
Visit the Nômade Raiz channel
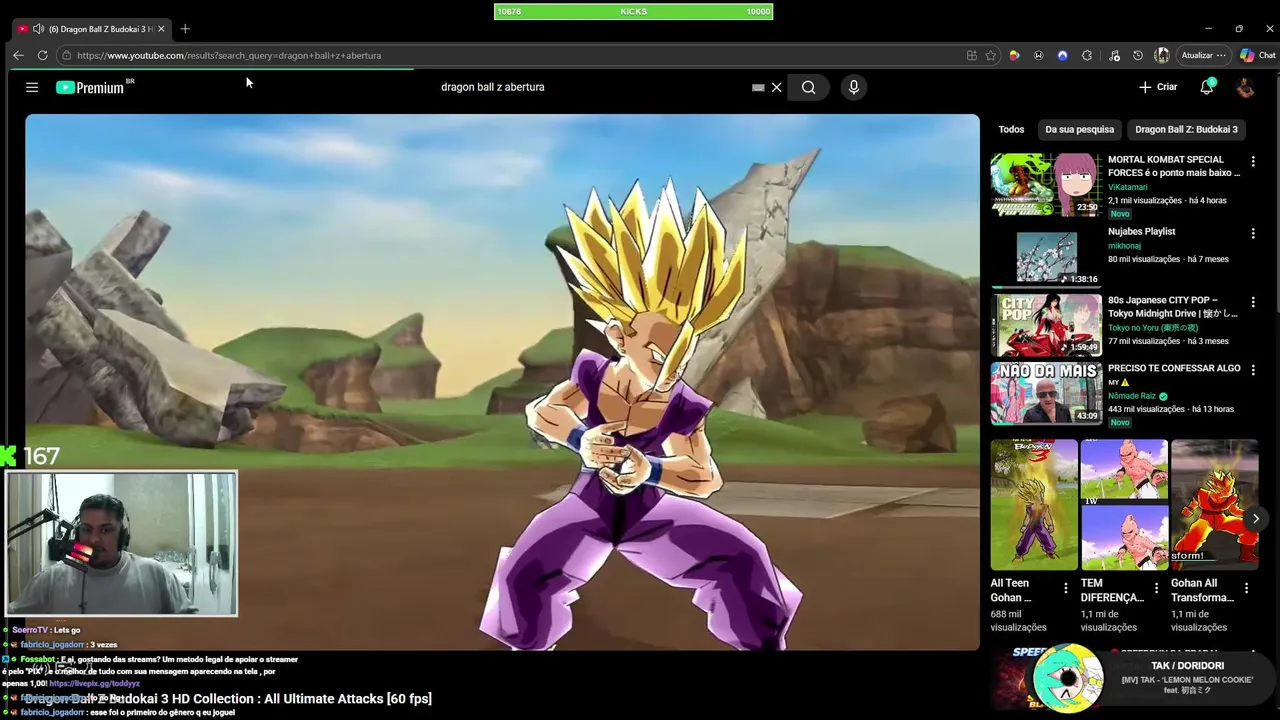click(1132, 396)
